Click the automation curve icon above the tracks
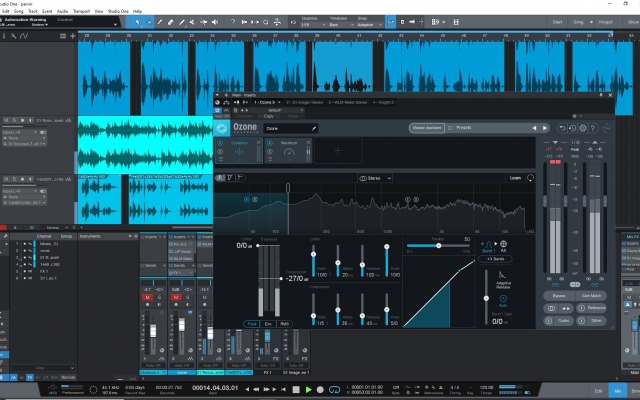Viewport: 640px width, 400px height. coord(24,36)
